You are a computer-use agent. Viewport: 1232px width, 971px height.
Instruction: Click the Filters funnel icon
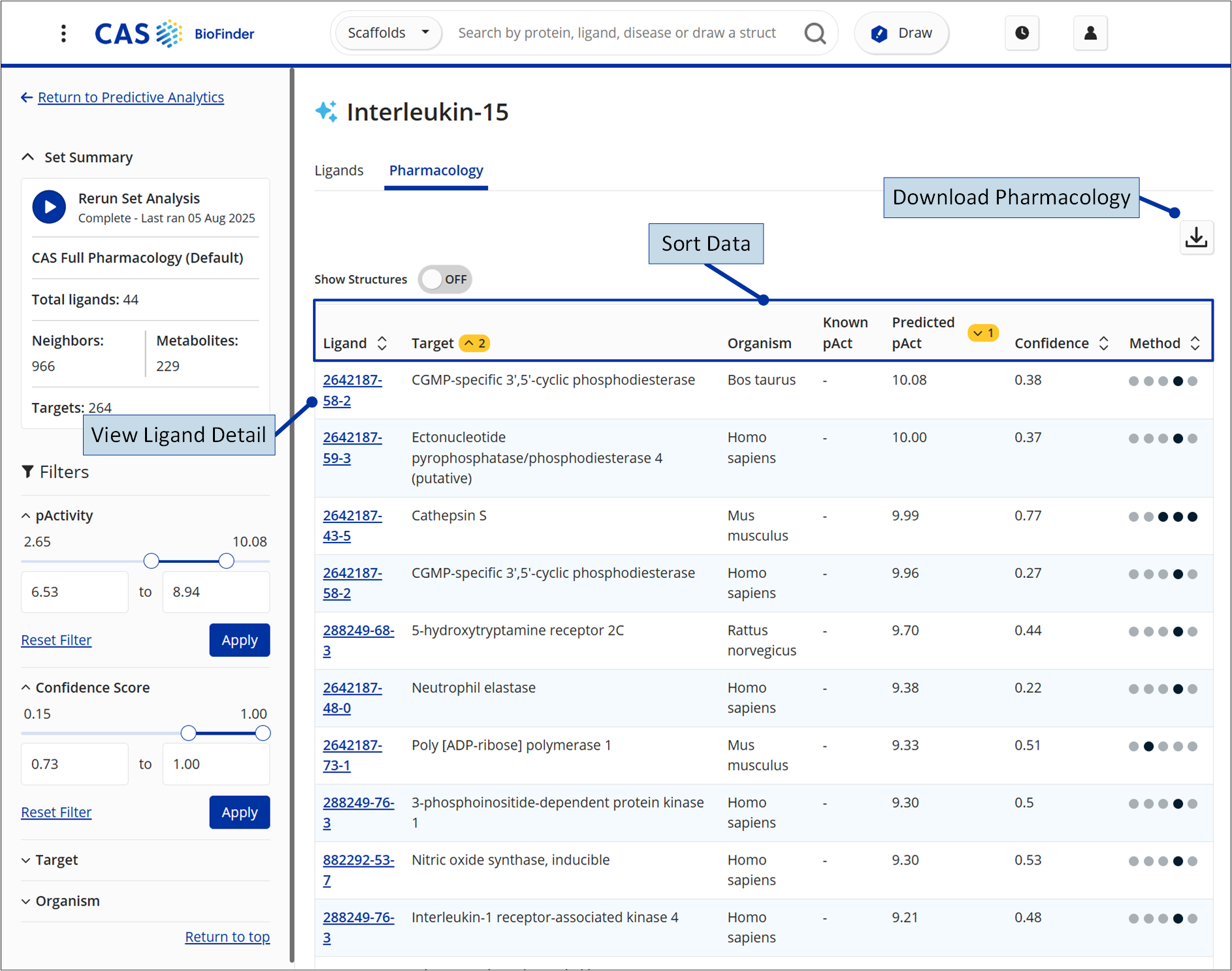(x=27, y=471)
